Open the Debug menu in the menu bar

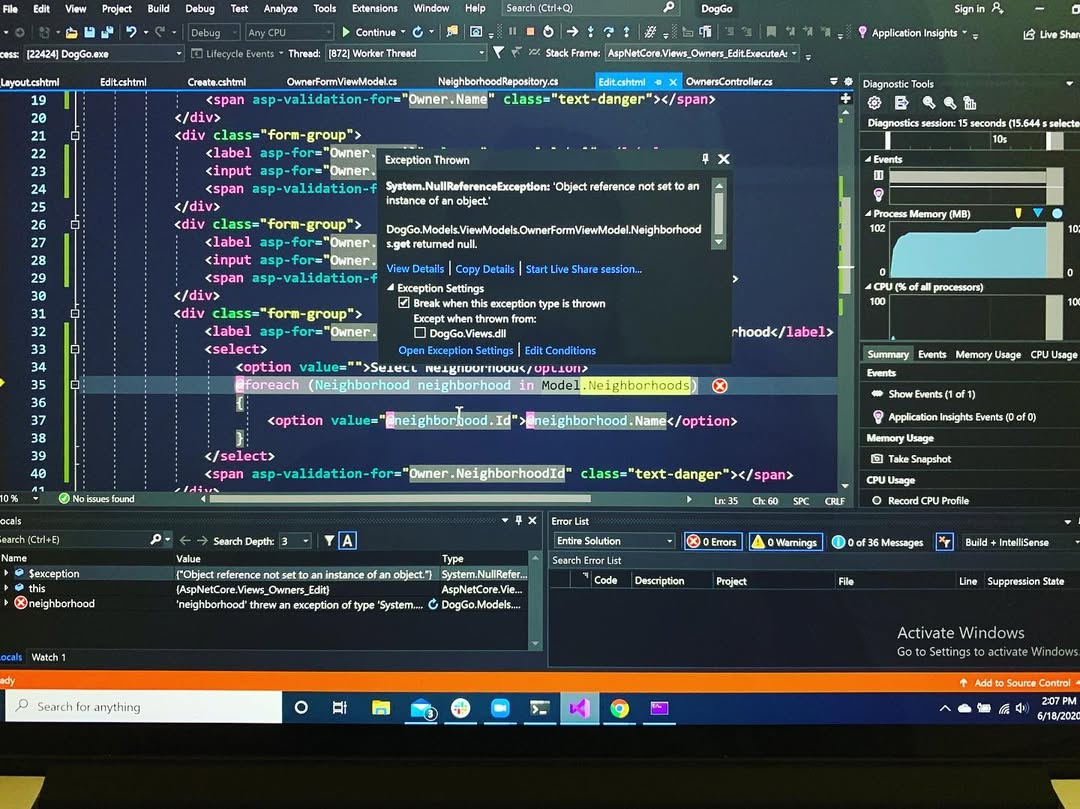[x=199, y=8]
